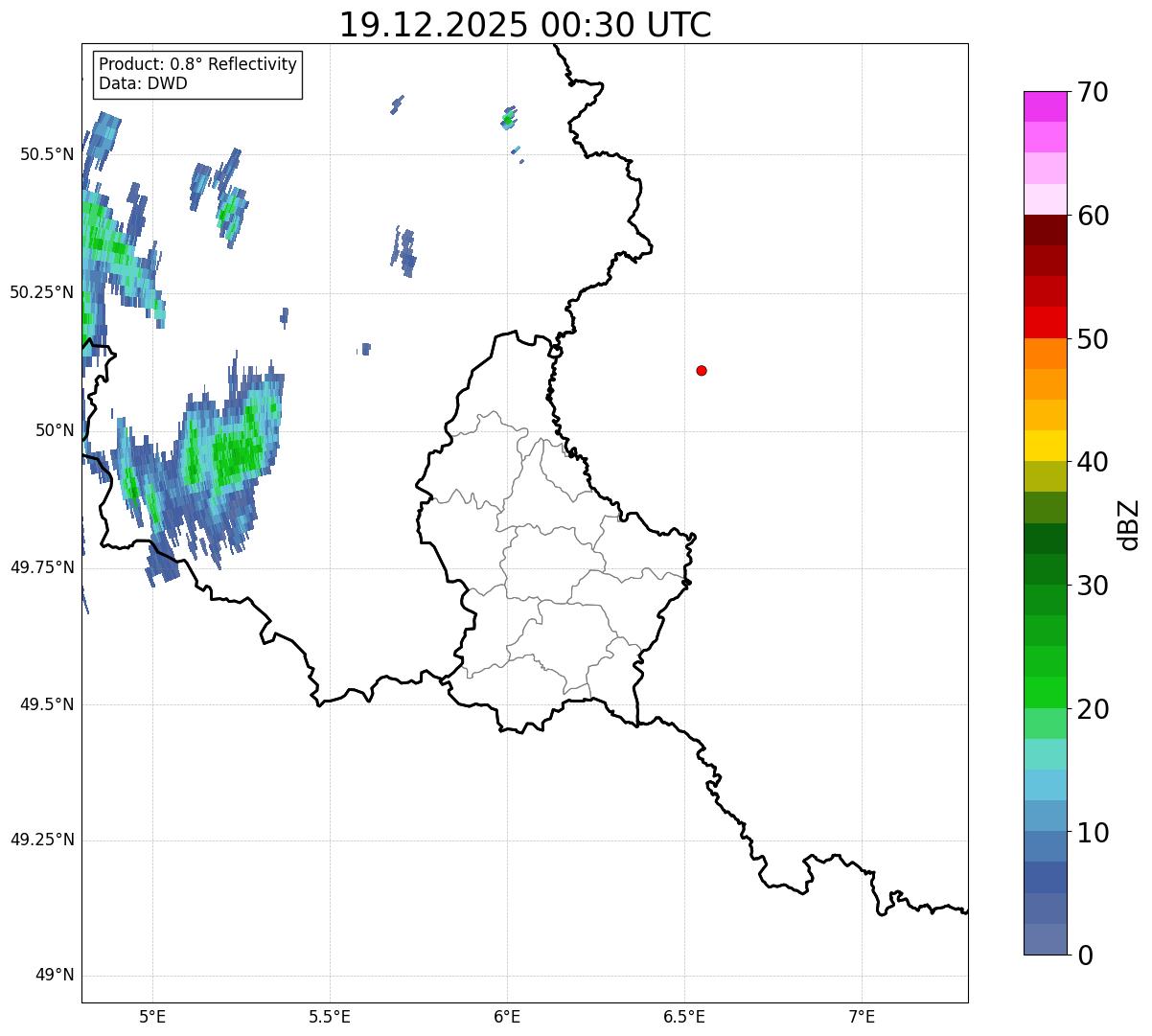Click the 'Data: DWD' label
Viewport: 1152px width, 1036px height.
(143, 83)
